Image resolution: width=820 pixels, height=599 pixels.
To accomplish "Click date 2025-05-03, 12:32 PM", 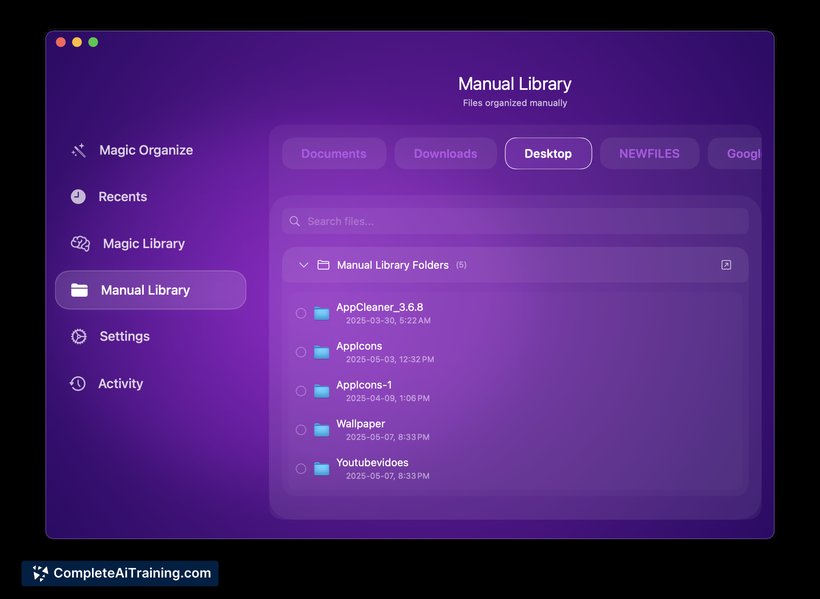I will click(390, 359).
